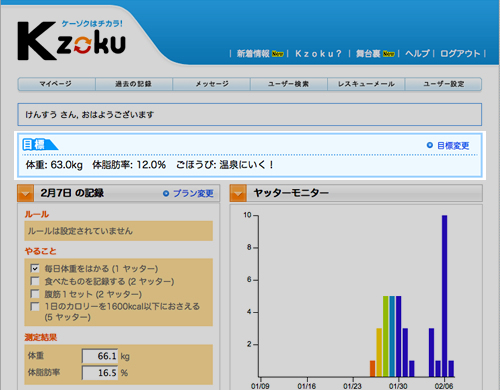
Task: Open ユーザー検索 tab
Action: (x=289, y=84)
